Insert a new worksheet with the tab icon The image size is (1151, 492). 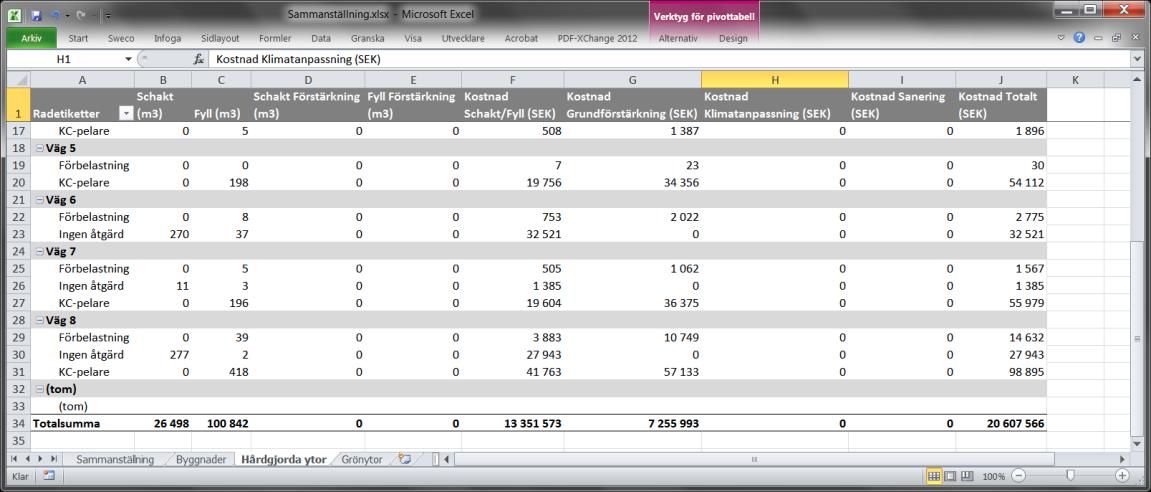point(404,459)
